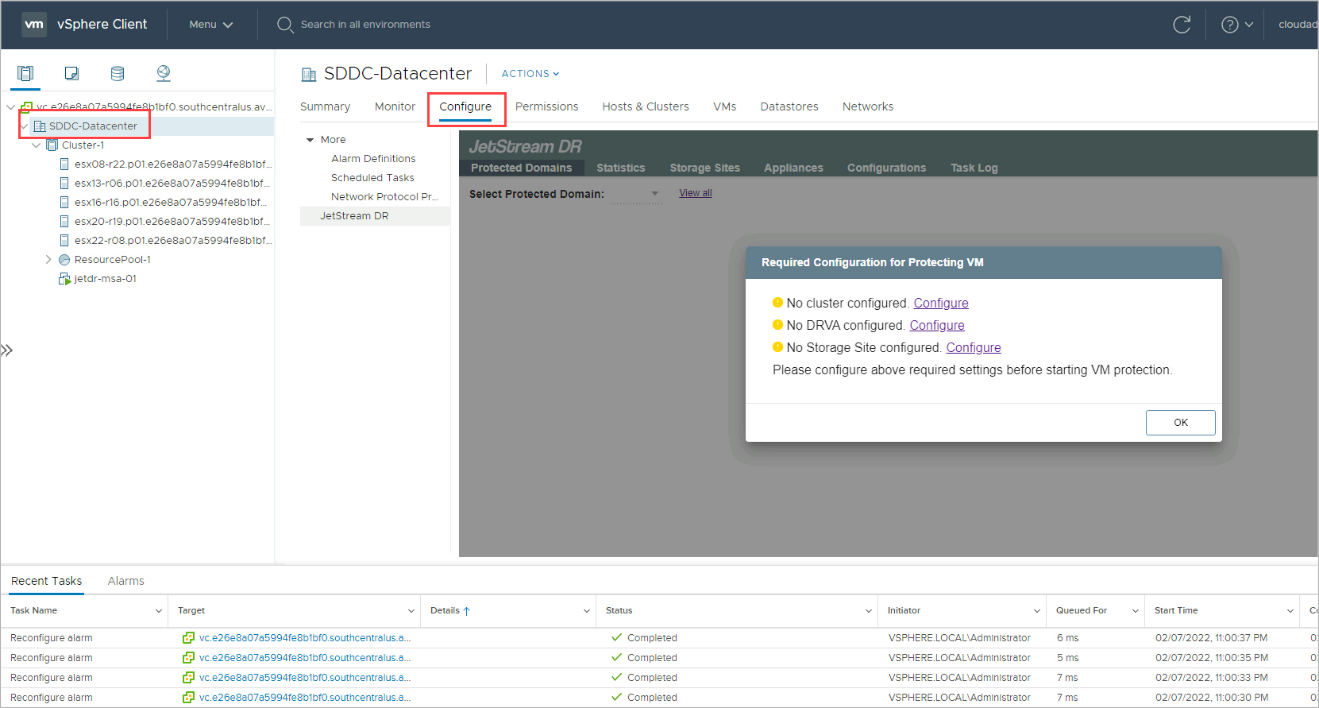Image resolution: width=1319 pixels, height=708 pixels.
Task: Expand the ResourcePool-1 tree node
Action: [x=49, y=260]
